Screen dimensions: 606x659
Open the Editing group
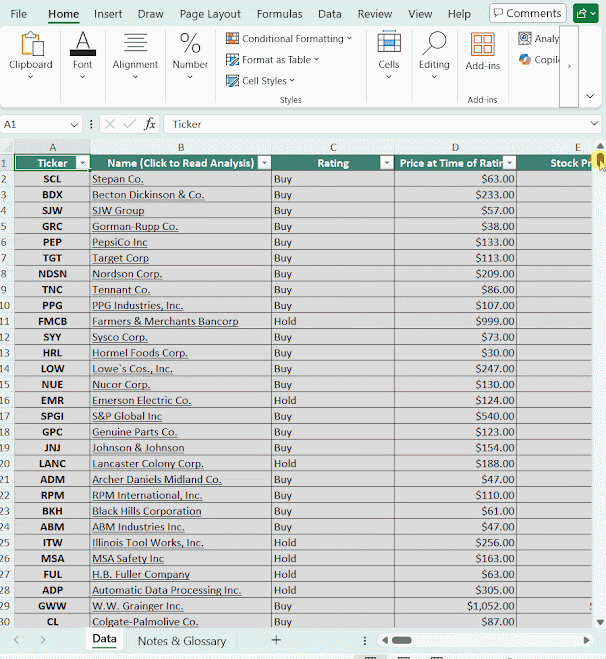click(434, 56)
